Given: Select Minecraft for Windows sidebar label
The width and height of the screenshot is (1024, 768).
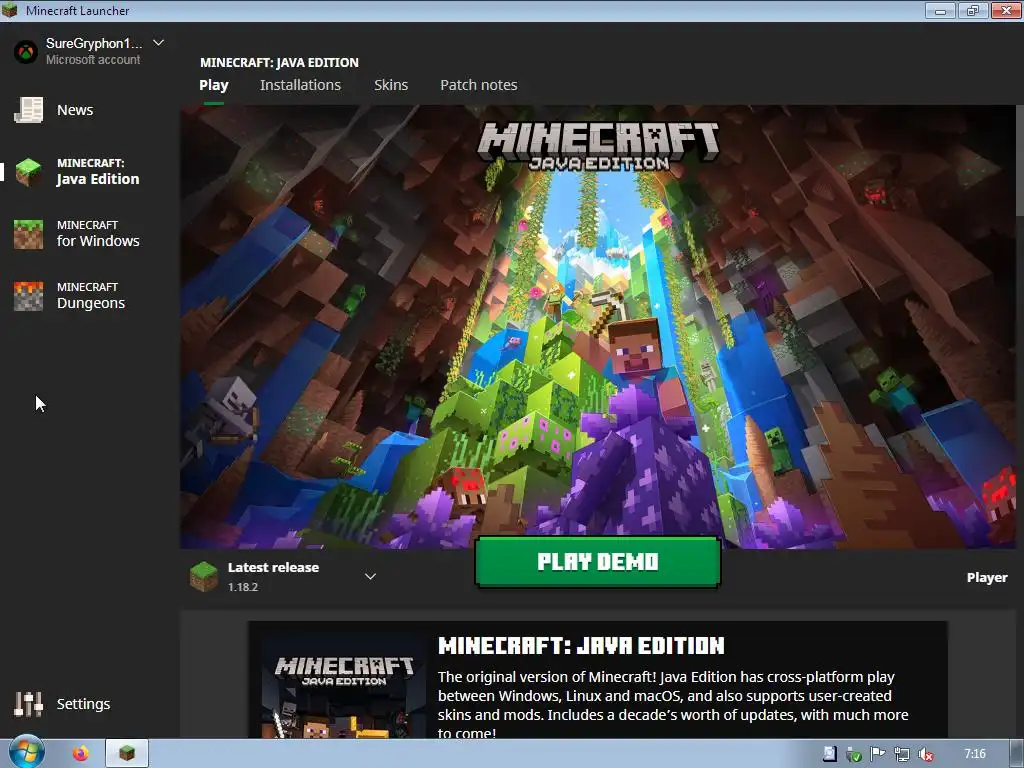Looking at the screenshot, I should point(98,234).
